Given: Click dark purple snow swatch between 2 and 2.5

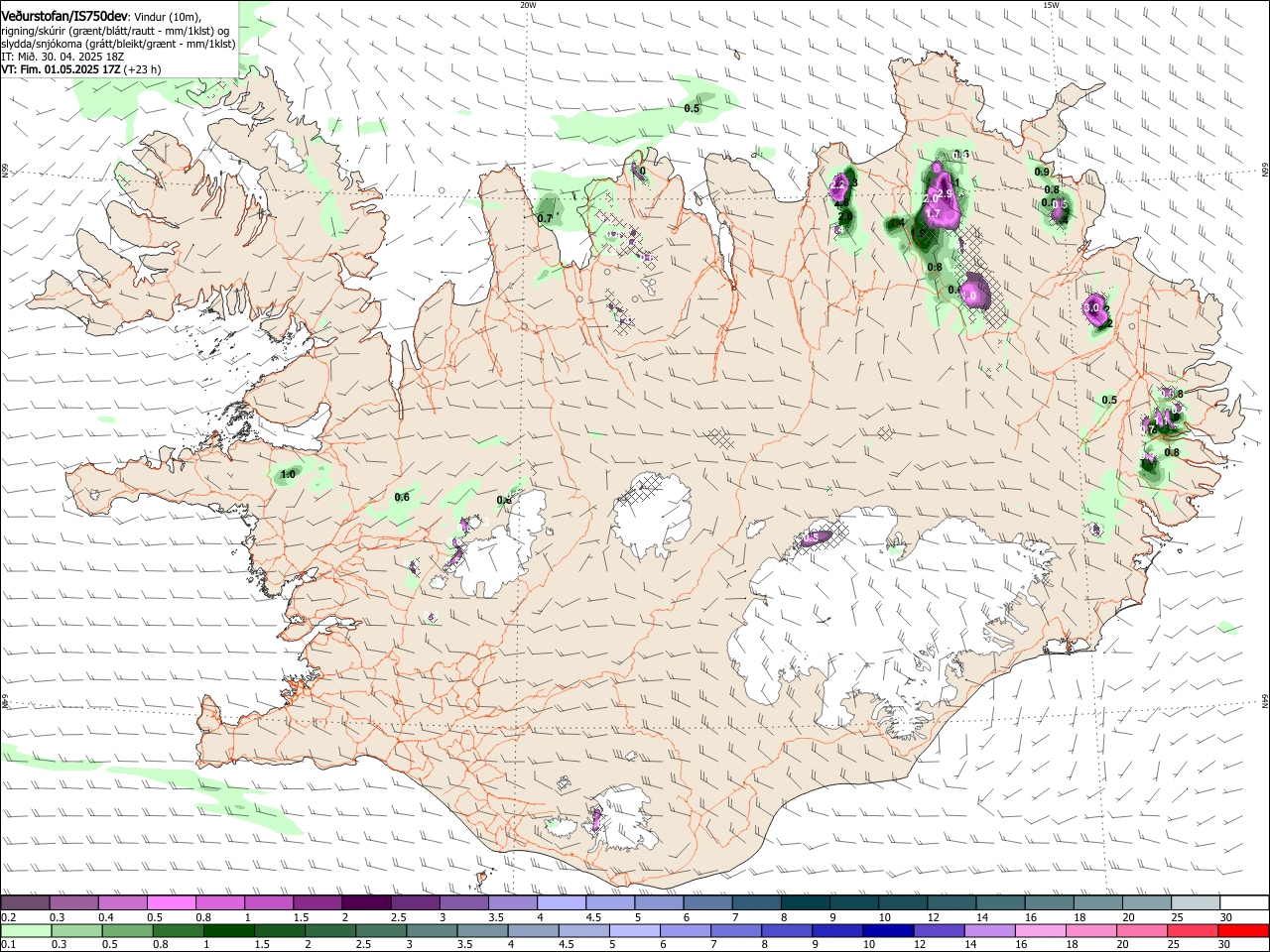Looking at the screenshot, I should (x=366, y=903).
